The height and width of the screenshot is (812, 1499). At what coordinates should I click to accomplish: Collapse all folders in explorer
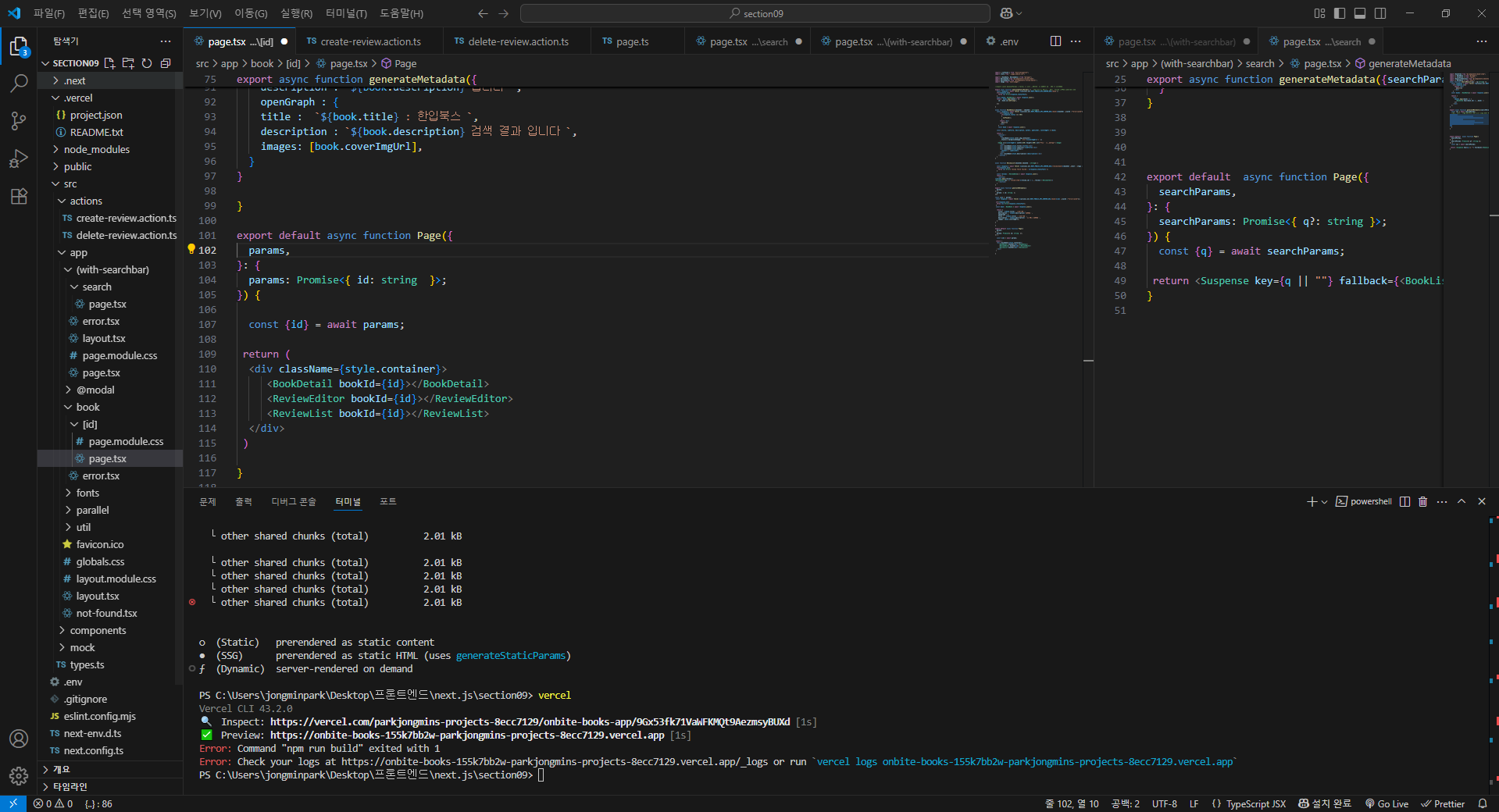point(166,63)
